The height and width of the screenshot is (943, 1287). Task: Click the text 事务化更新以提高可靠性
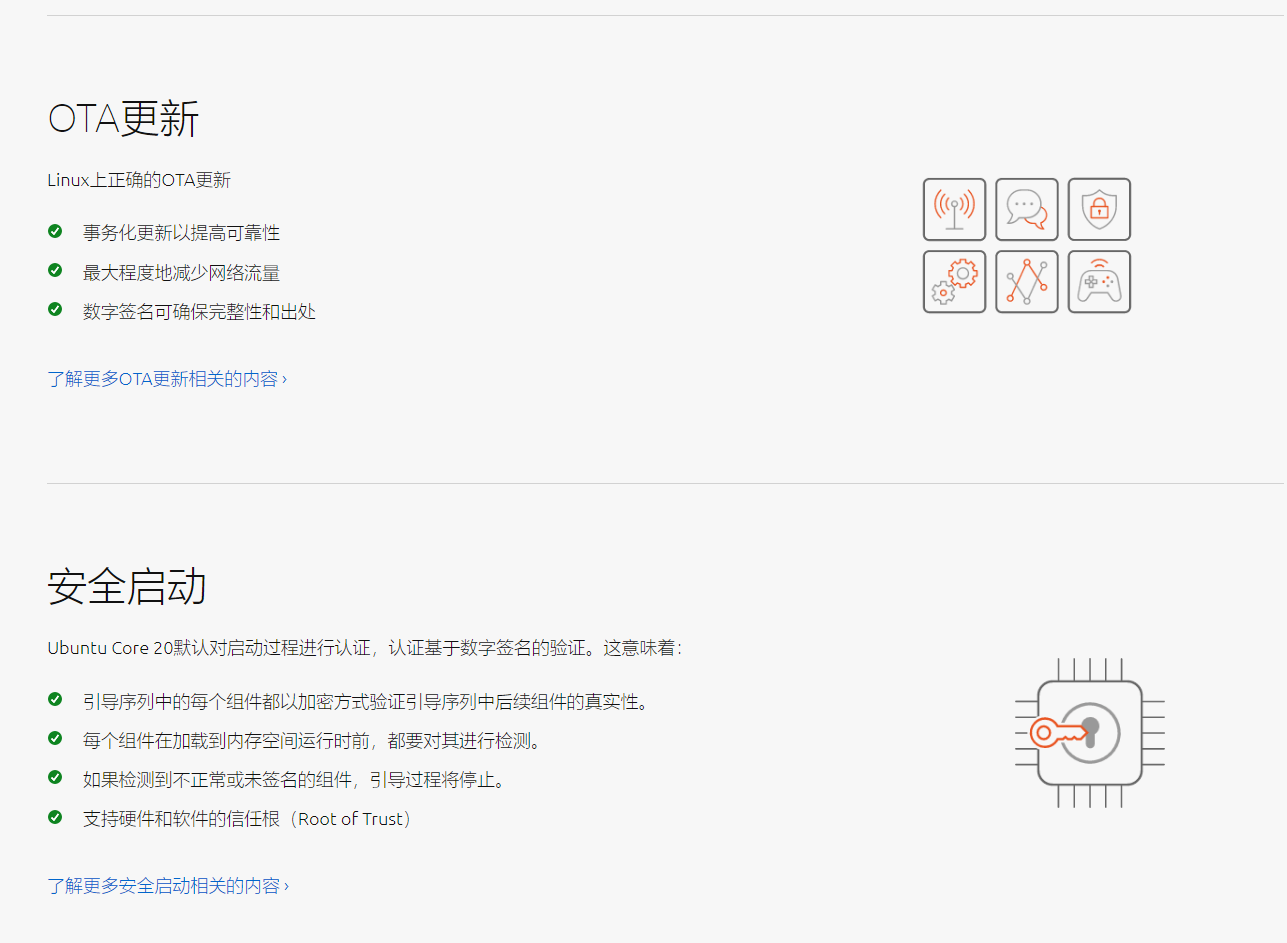click(x=181, y=233)
